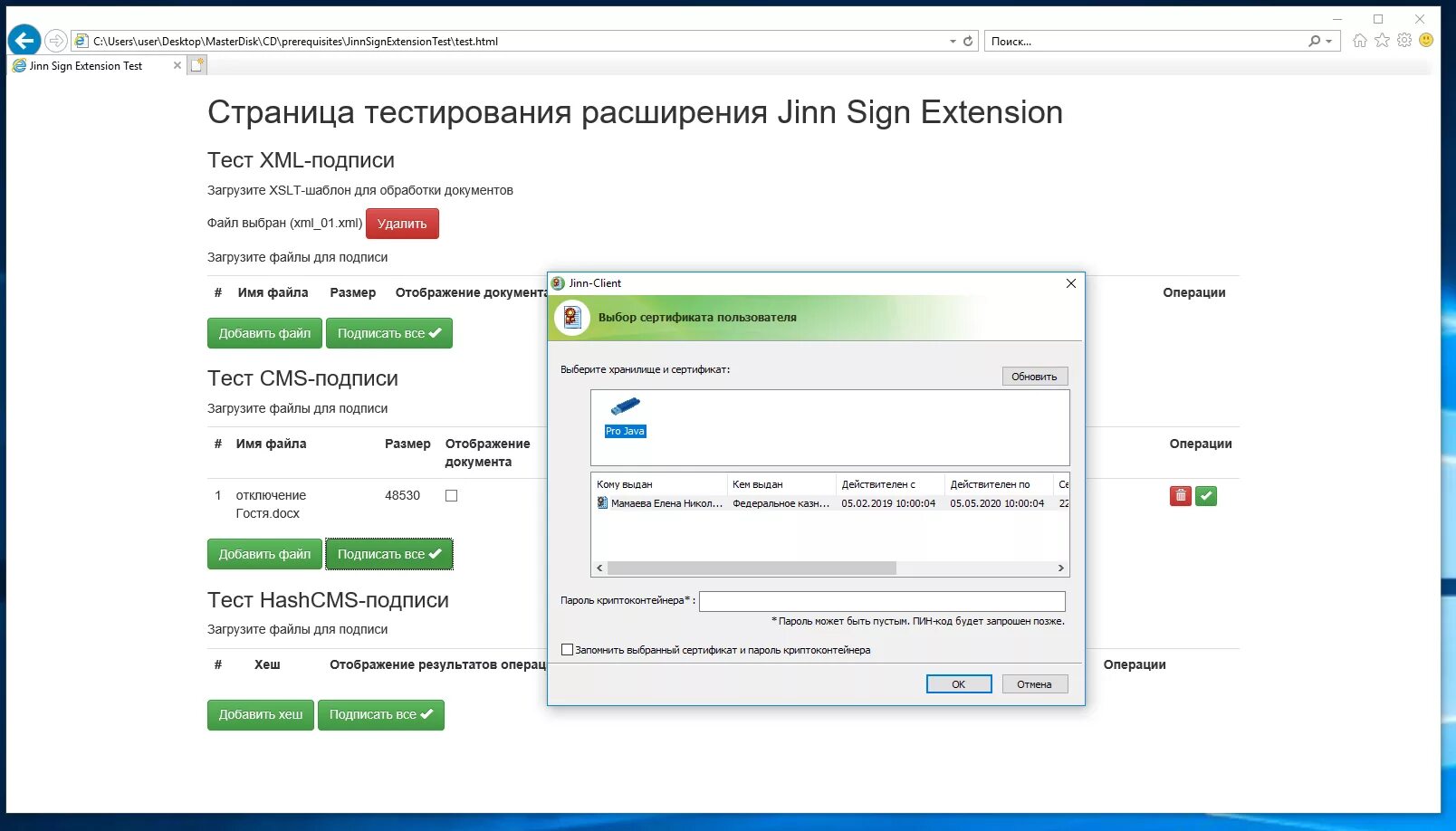This screenshot has width=1456, height=831.
Task: Open Favorites star icon
Action: (x=1382, y=41)
